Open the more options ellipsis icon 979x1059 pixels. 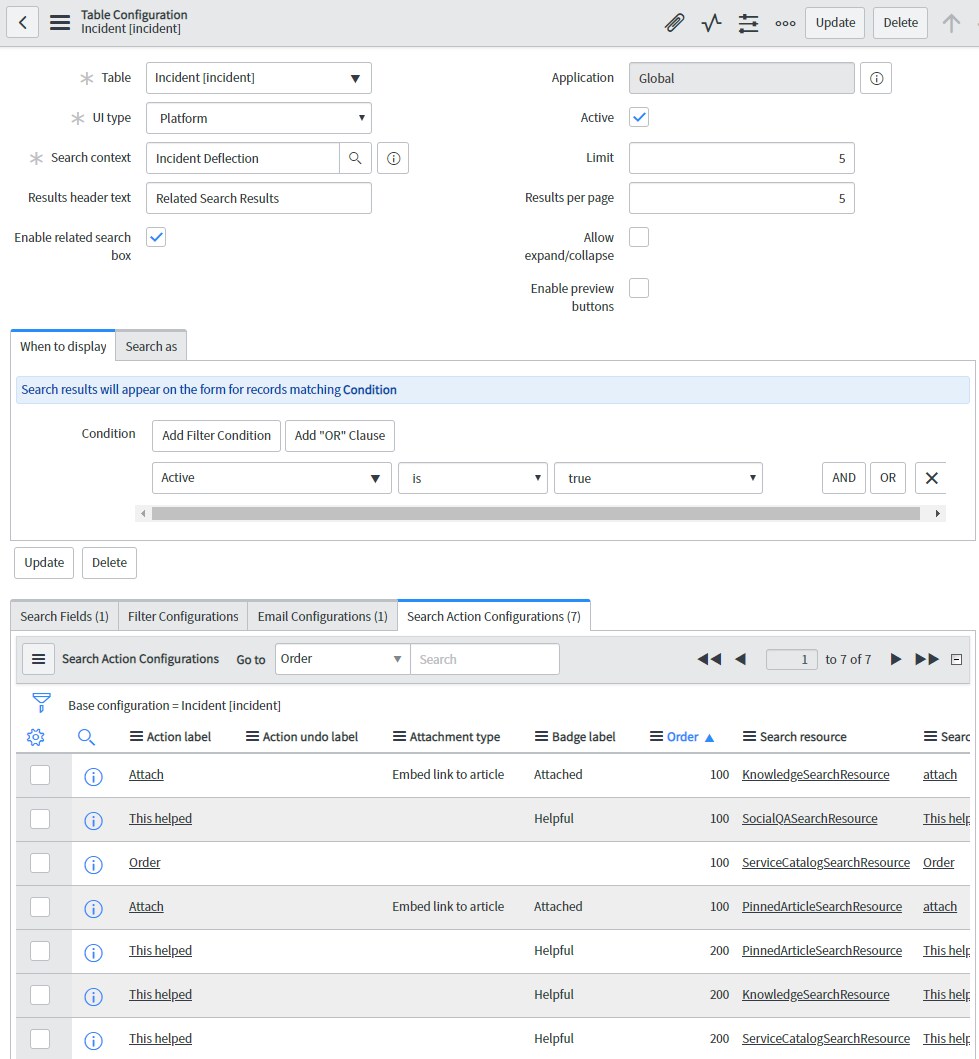pos(785,22)
